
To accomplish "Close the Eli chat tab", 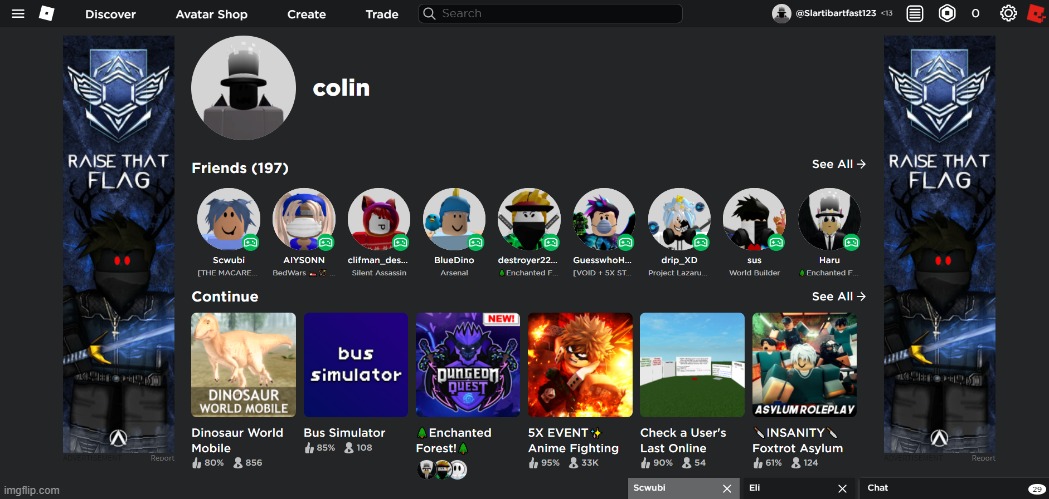I will 843,489.
